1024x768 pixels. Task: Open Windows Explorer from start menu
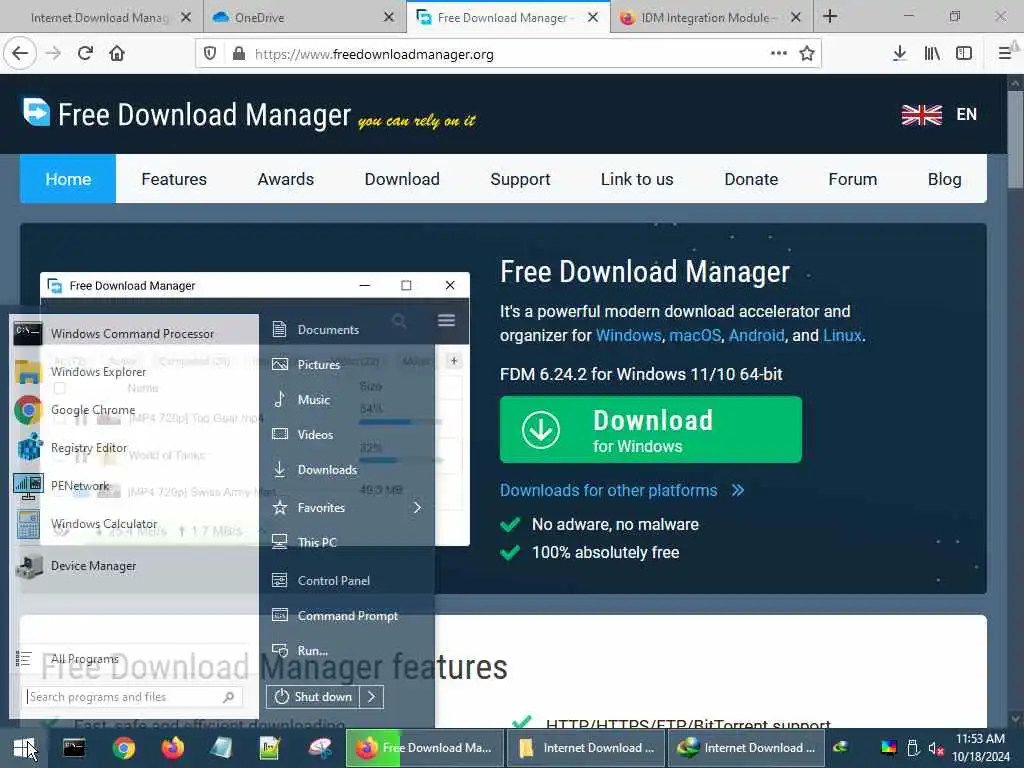pos(134,372)
